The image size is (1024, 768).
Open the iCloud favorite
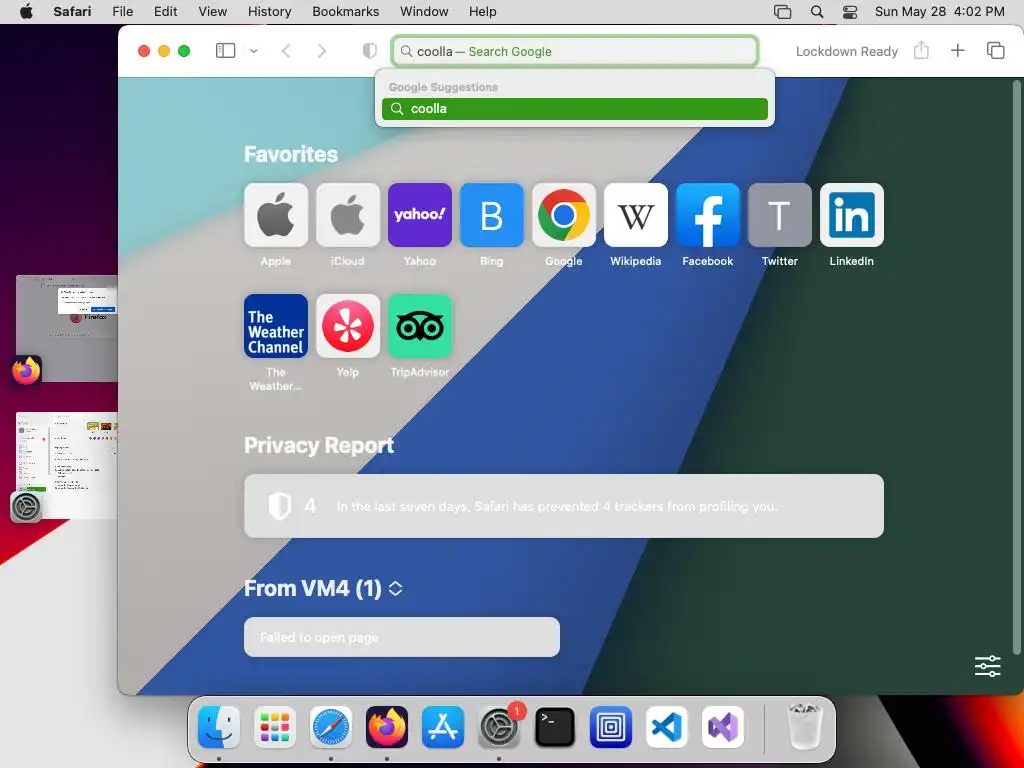(x=347, y=215)
